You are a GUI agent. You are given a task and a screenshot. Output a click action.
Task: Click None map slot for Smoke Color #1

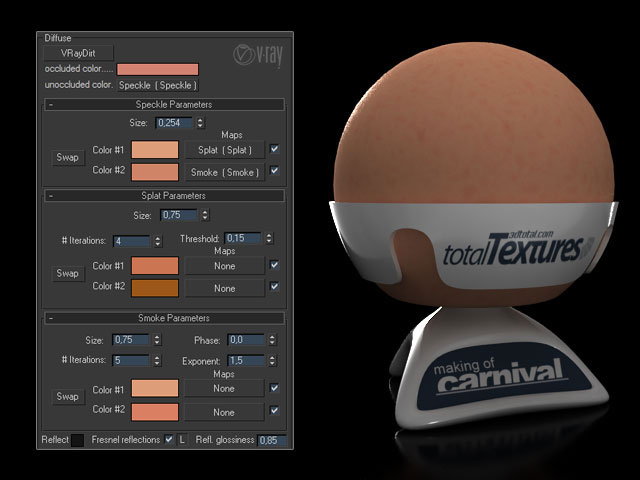[224, 389]
